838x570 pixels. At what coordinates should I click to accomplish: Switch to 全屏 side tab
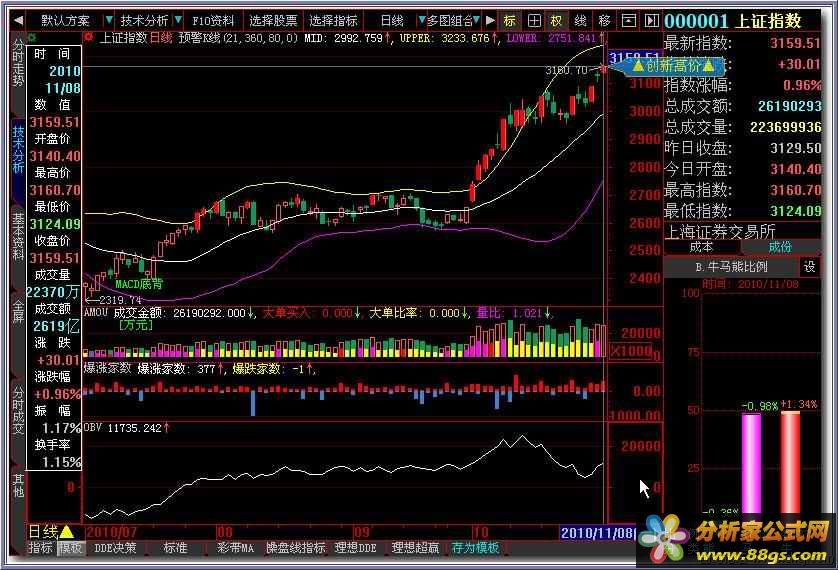(x=18, y=313)
